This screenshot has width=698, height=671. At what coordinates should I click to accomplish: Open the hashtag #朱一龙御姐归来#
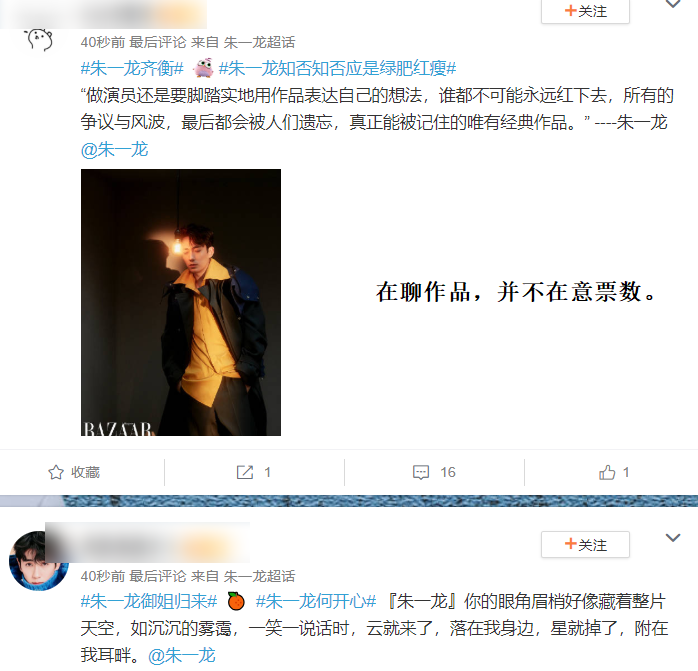click(149, 602)
